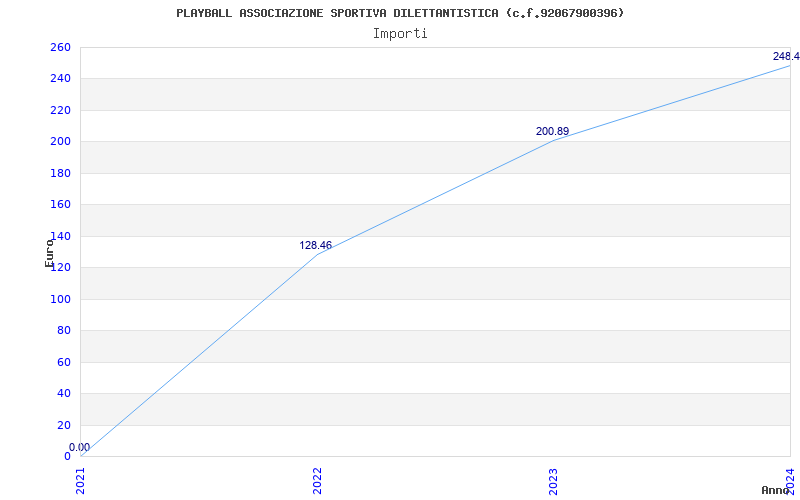Image resolution: width=800 pixels, height=500 pixels.
Task: Click the 80 y-axis tick label
Action: click(63, 331)
